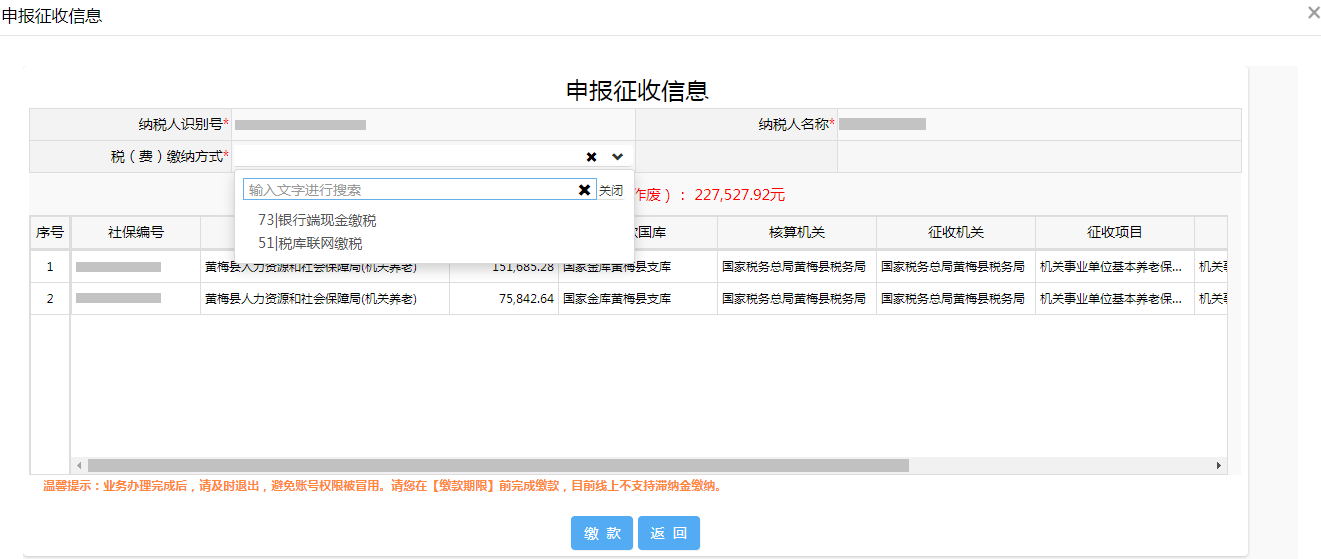Screen dimensions: 1321x559
Task: Click the 社保编号 column header
Action: point(136,232)
